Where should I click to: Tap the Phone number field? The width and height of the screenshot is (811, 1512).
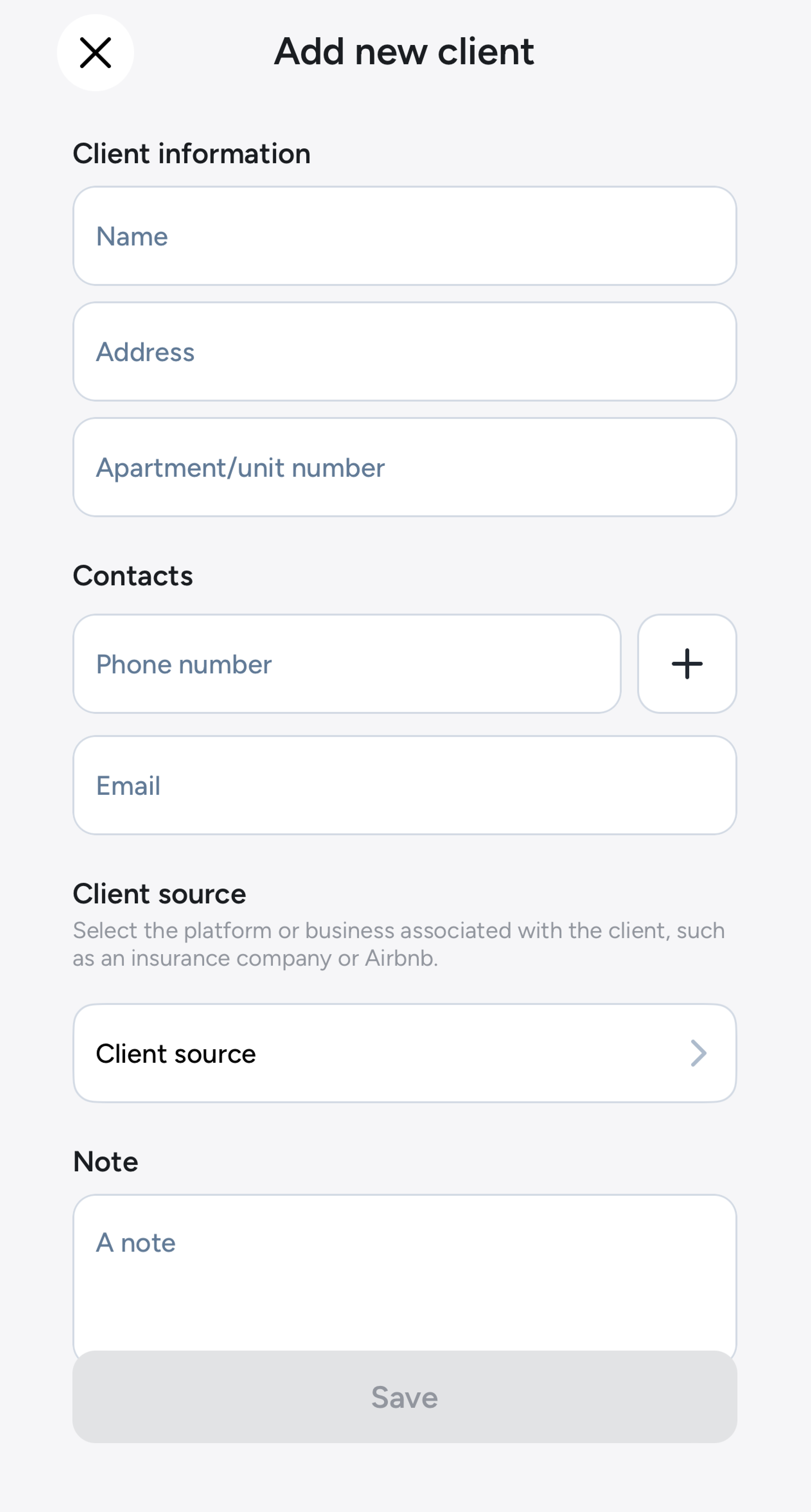point(347,664)
